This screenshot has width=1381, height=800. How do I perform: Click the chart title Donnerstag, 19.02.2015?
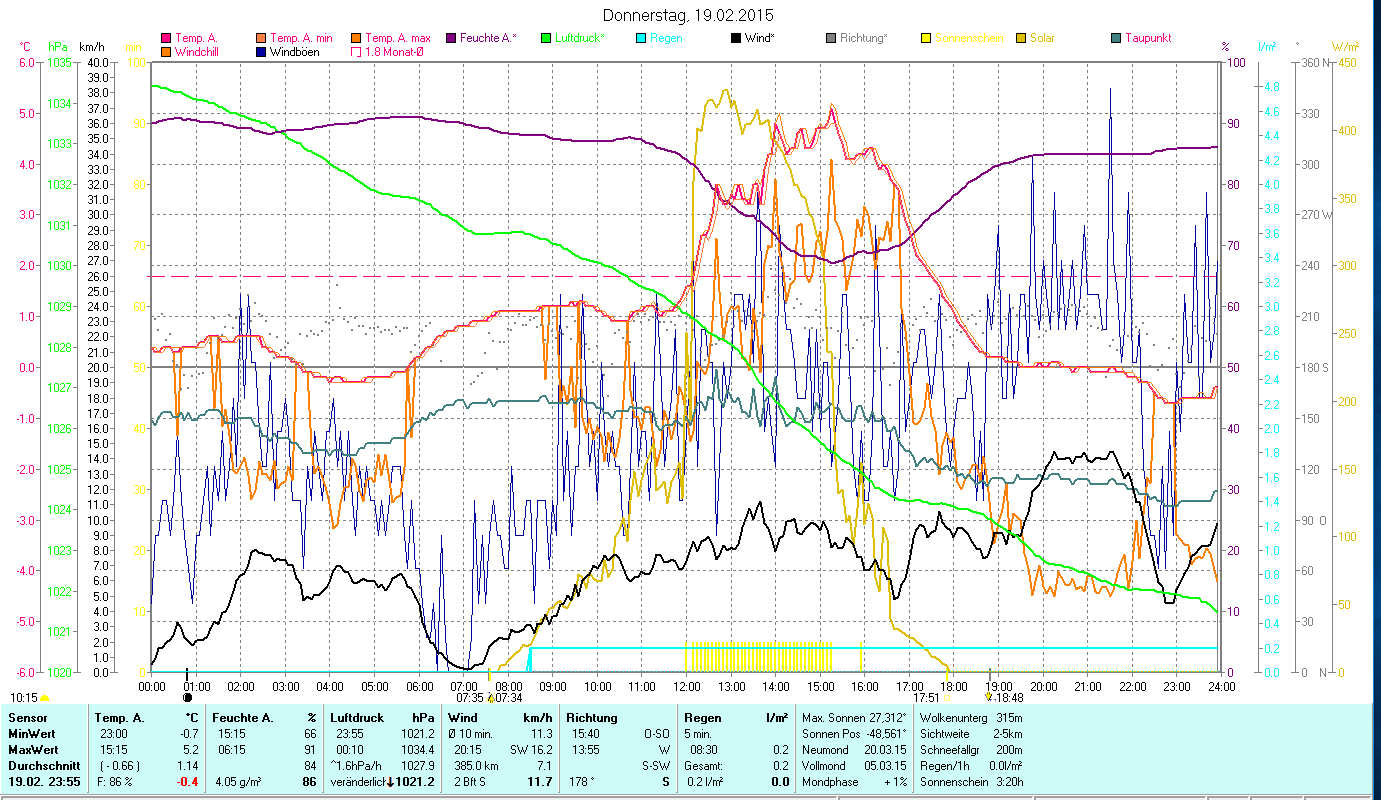(689, 15)
